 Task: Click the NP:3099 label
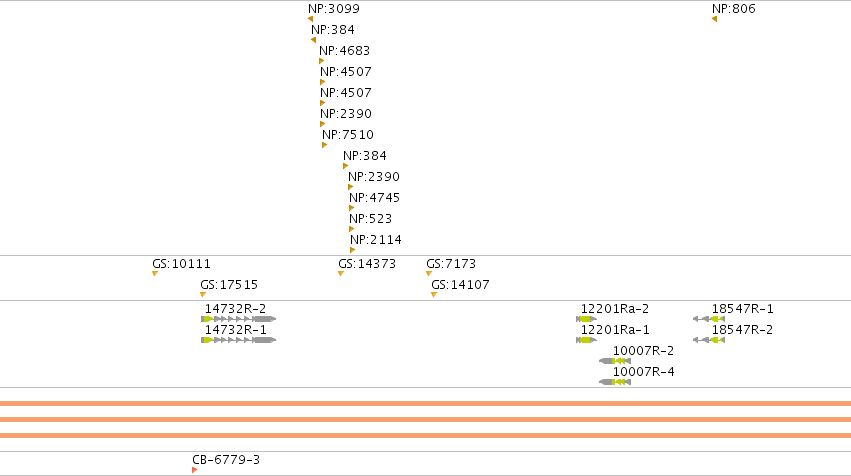(334, 9)
